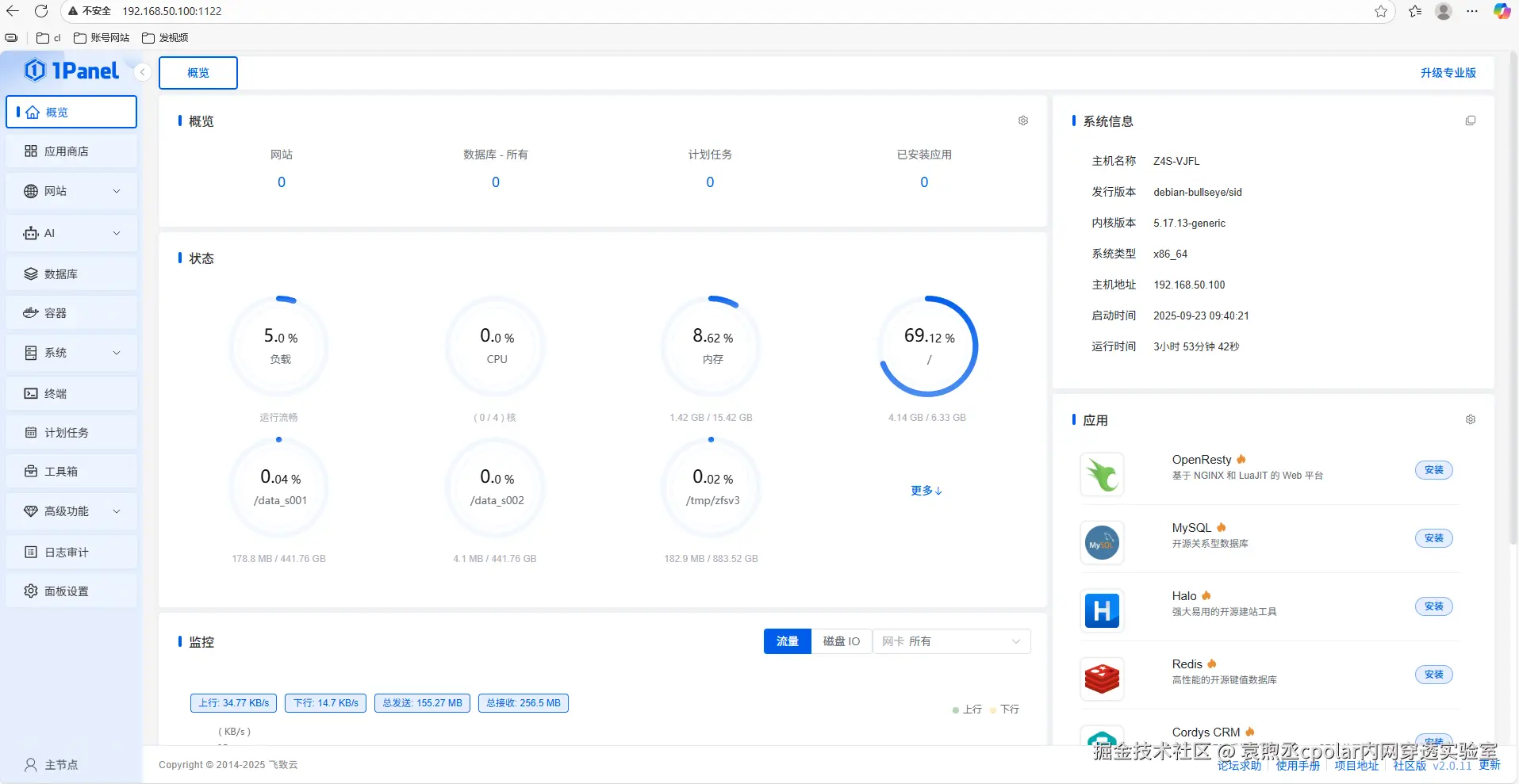Open 数据库 in the sidebar
This screenshot has height=784, width=1519.
(x=71, y=273)
